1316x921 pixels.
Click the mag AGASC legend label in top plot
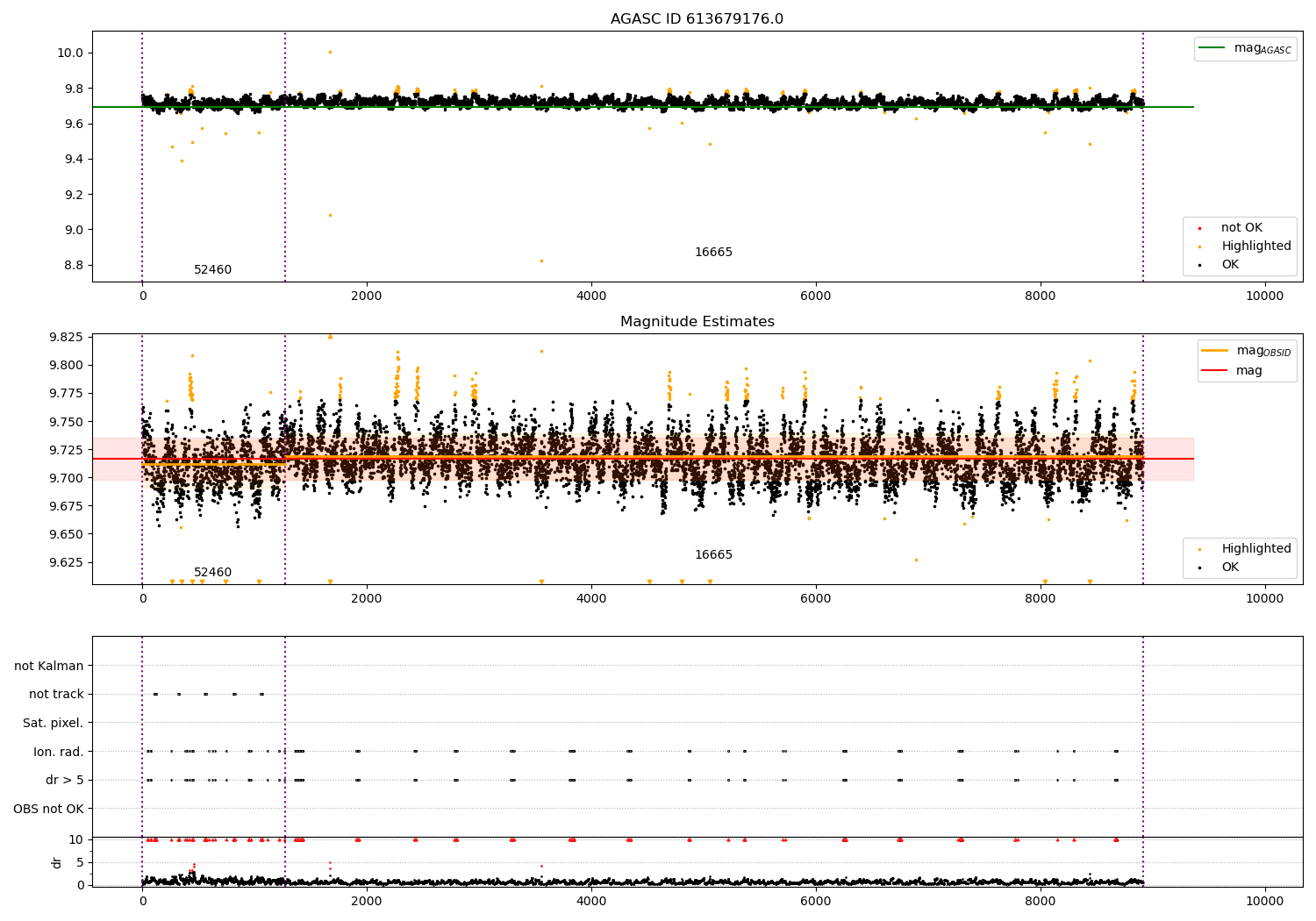click(1262, 48)
